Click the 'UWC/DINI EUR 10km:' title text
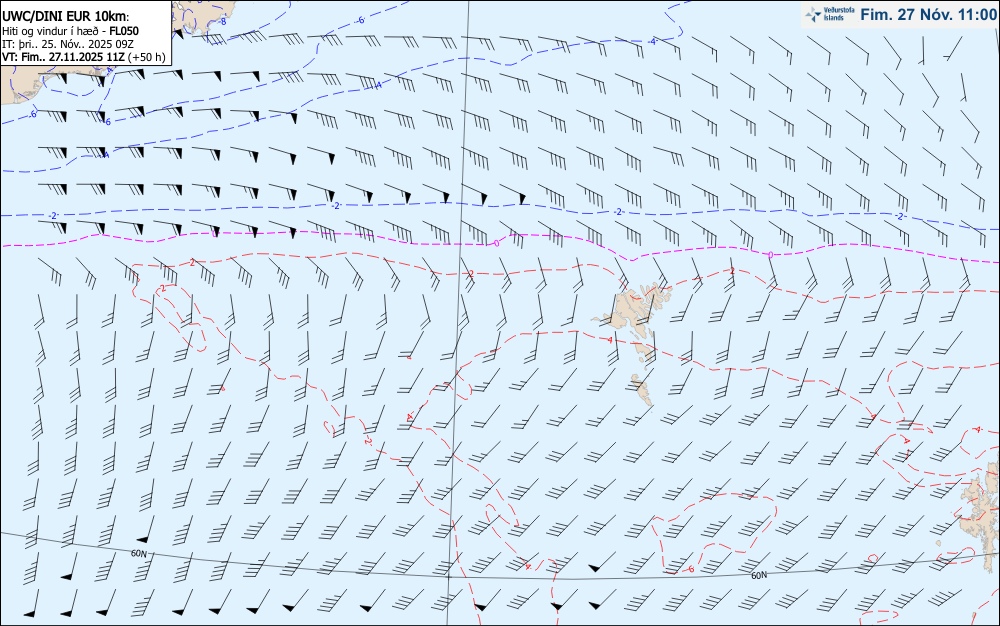 click(x=66, y=15)
